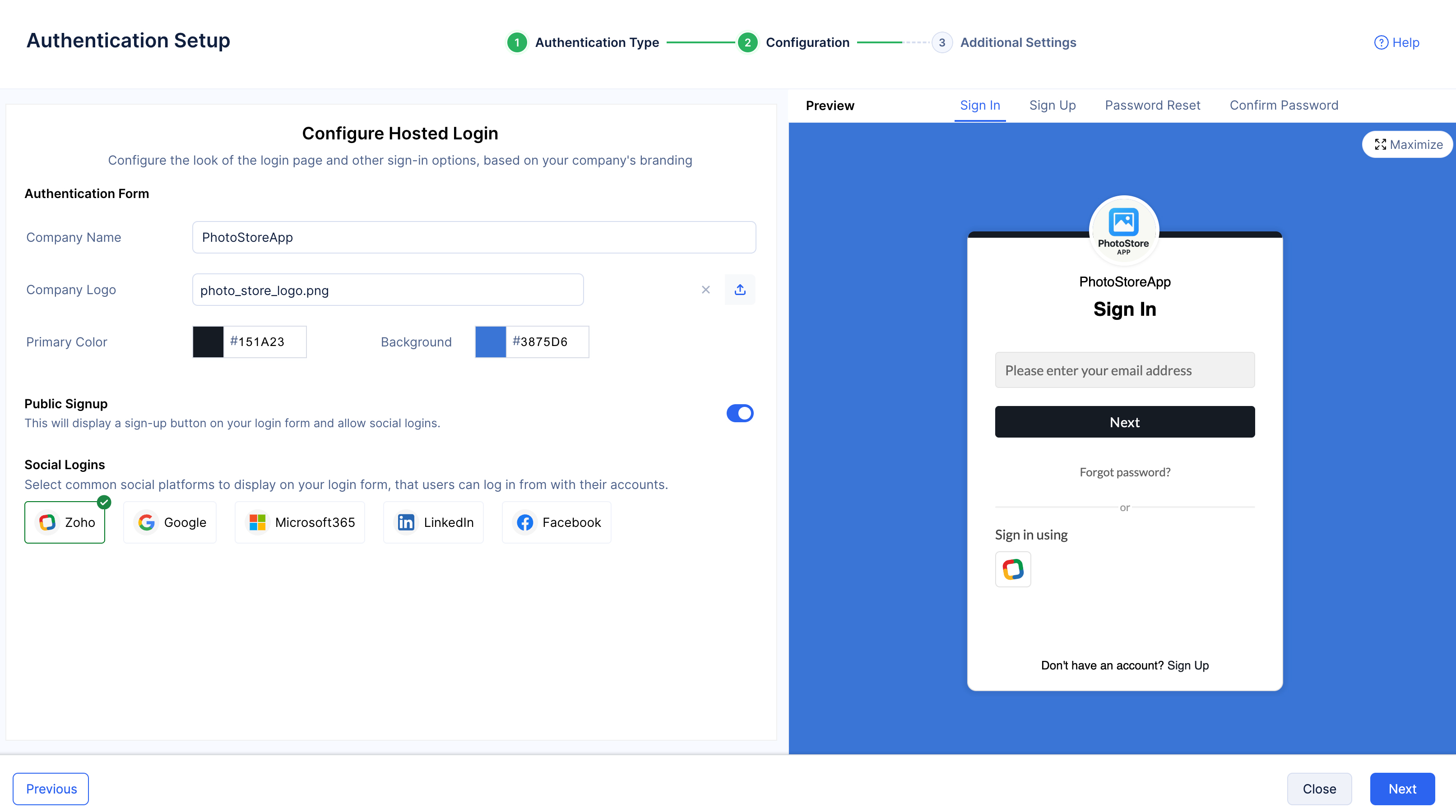Click the Company Name input field
The width and height of the screenshot is (1456, 812).
coord(473,237)
